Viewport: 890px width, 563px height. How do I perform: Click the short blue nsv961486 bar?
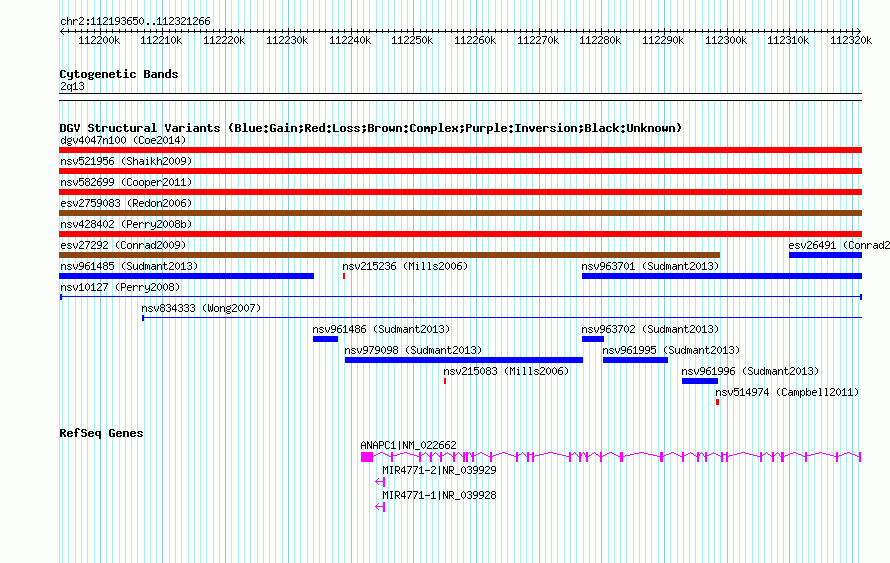click(325, 339)
